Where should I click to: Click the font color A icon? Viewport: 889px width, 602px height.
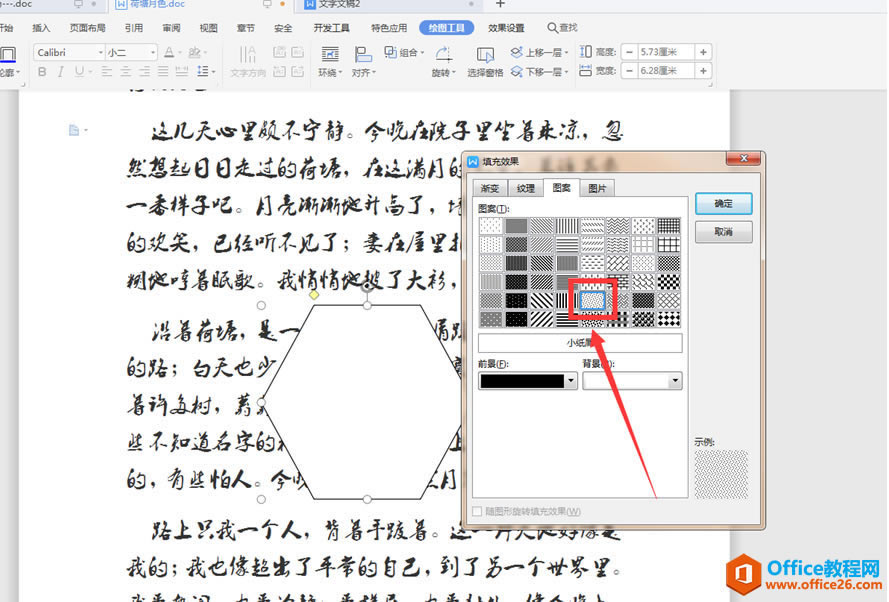pyautogui.click(x=169, y=52)
